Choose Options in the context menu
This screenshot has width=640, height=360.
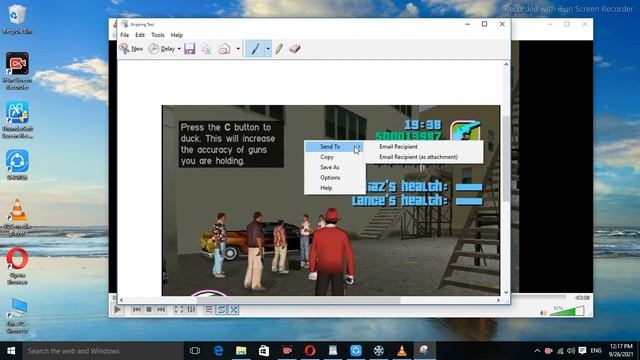pyautogui.click(x=335, y=178)
